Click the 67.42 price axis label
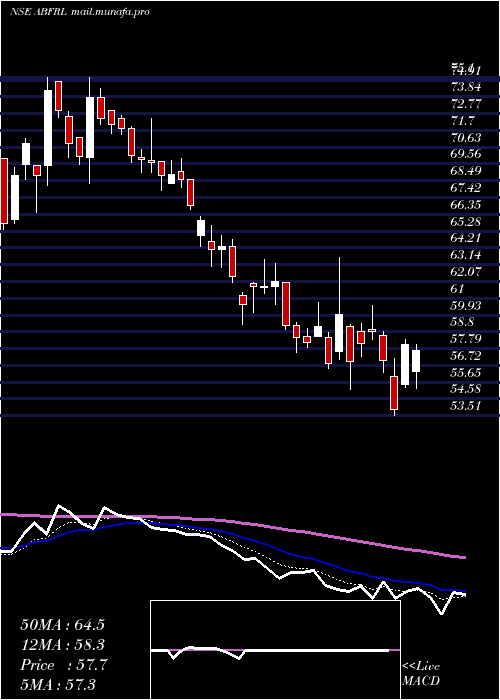 point(467,188)
